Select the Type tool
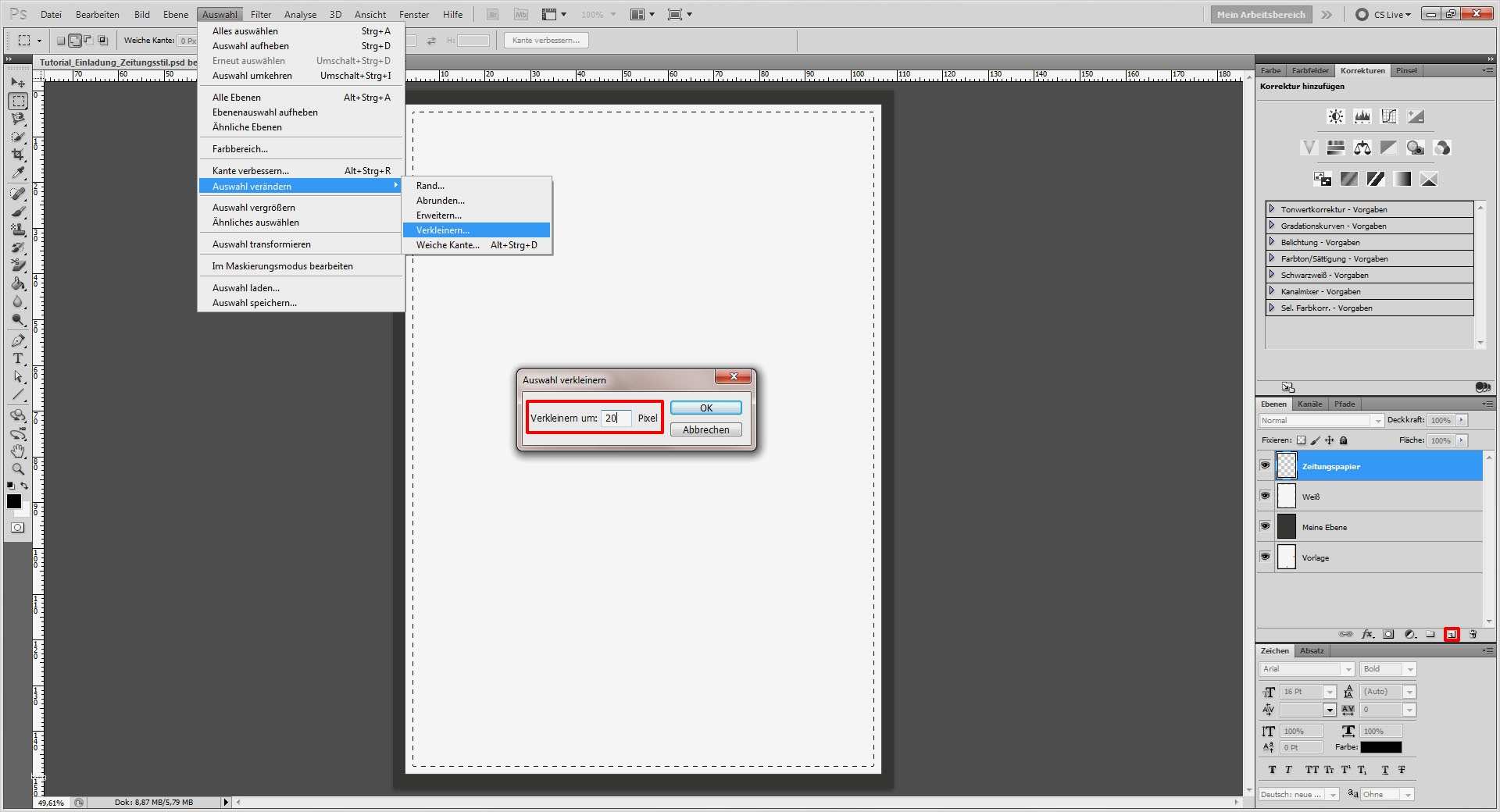Viewport: 1500px width, 812px height. point(18,358)
